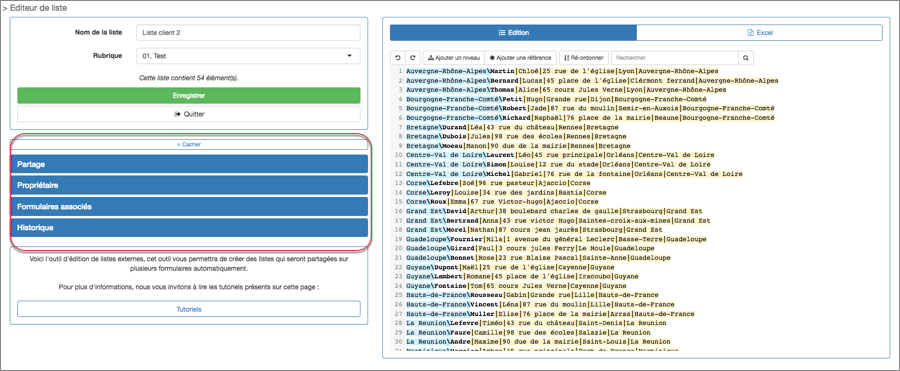Open the Tutoriels link button

(x=189, y=309)
